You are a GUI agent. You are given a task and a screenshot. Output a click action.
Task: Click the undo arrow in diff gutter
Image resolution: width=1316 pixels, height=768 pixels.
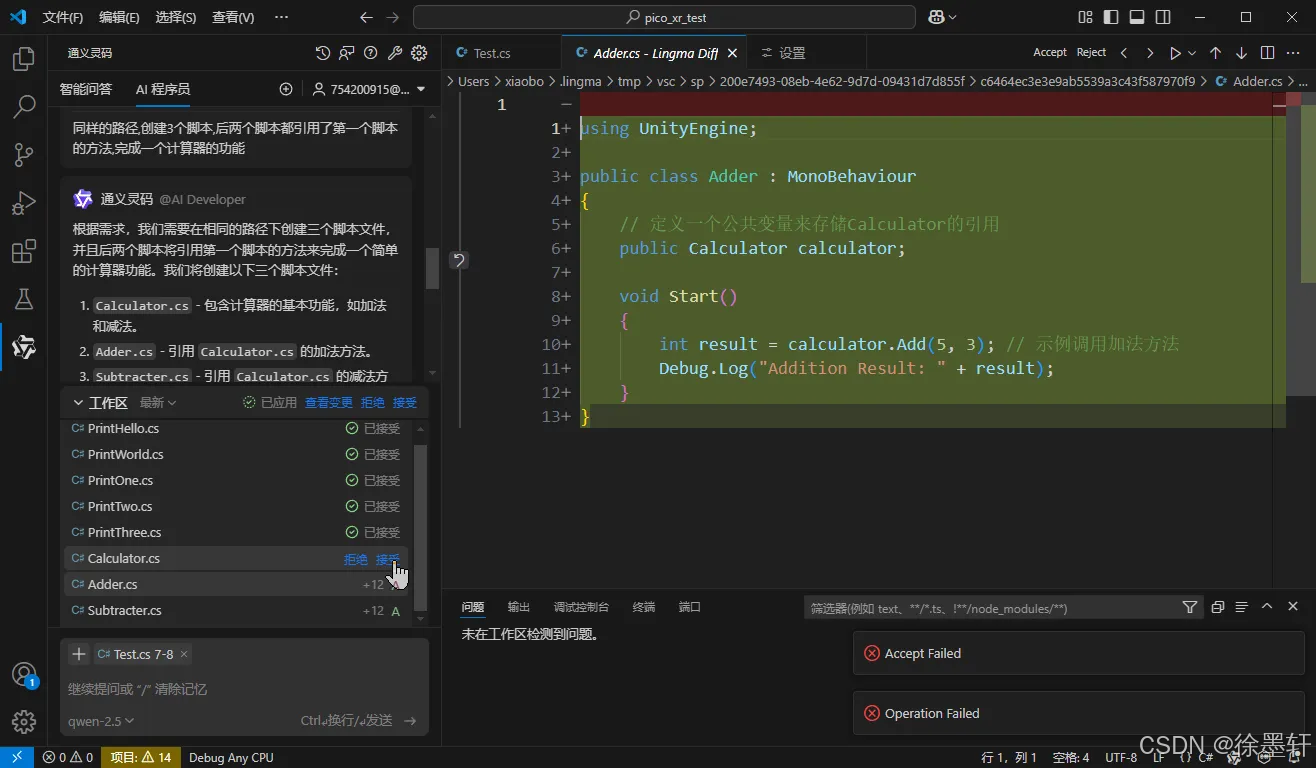458,260
